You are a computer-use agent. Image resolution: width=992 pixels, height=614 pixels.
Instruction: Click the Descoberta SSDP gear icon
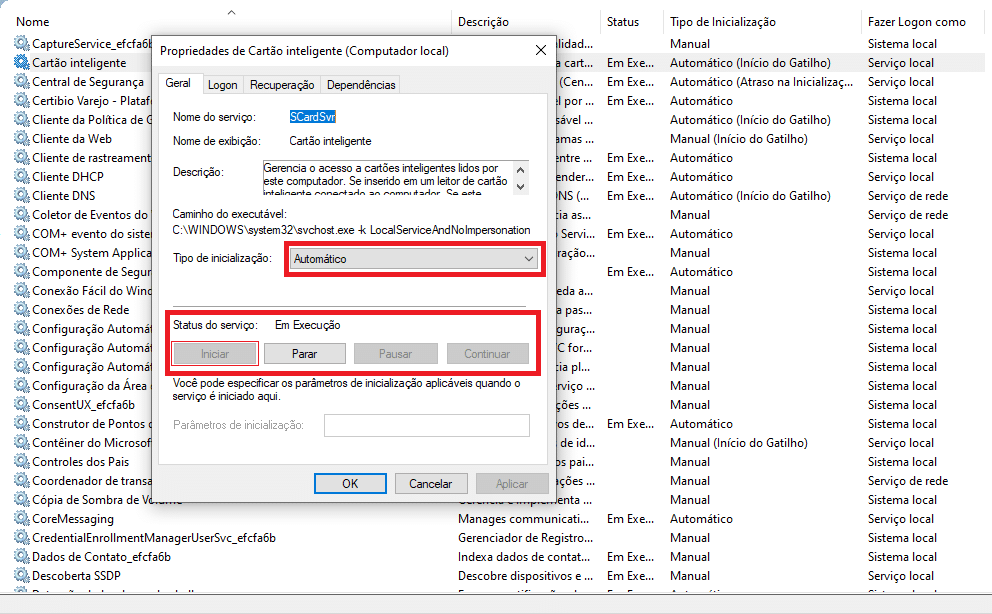click(x=21, y=575)
